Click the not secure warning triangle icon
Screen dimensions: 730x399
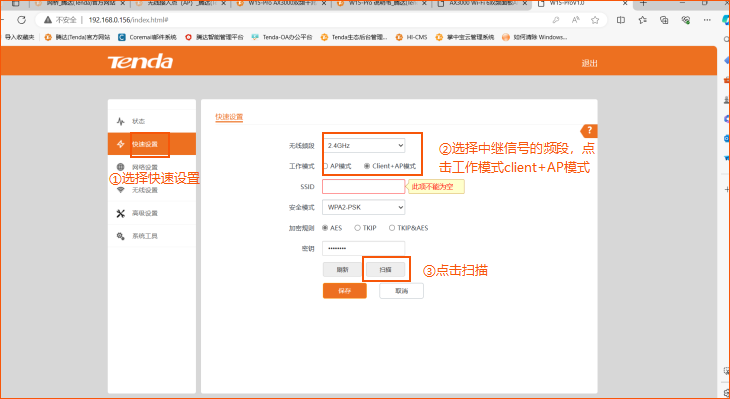[47, 20]
